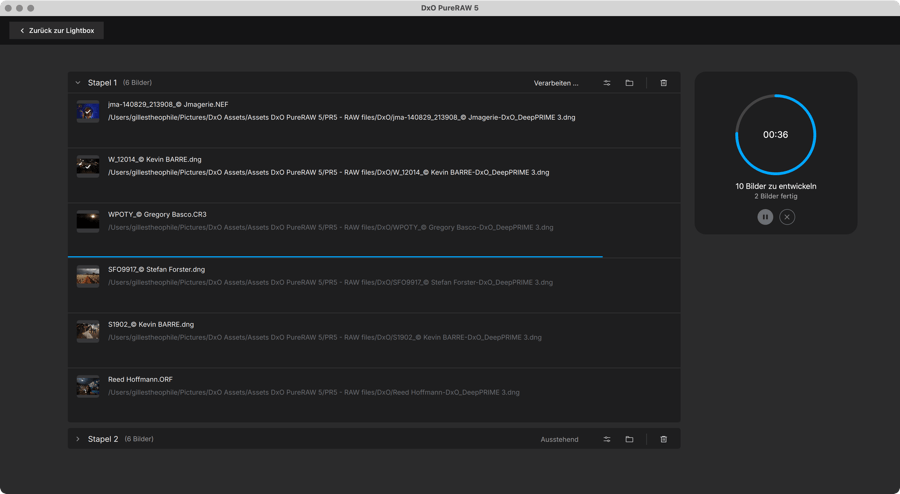Viewport: 900px width, 494px height.
Task: Pause the image processing
Action: [x=765, y=217]
